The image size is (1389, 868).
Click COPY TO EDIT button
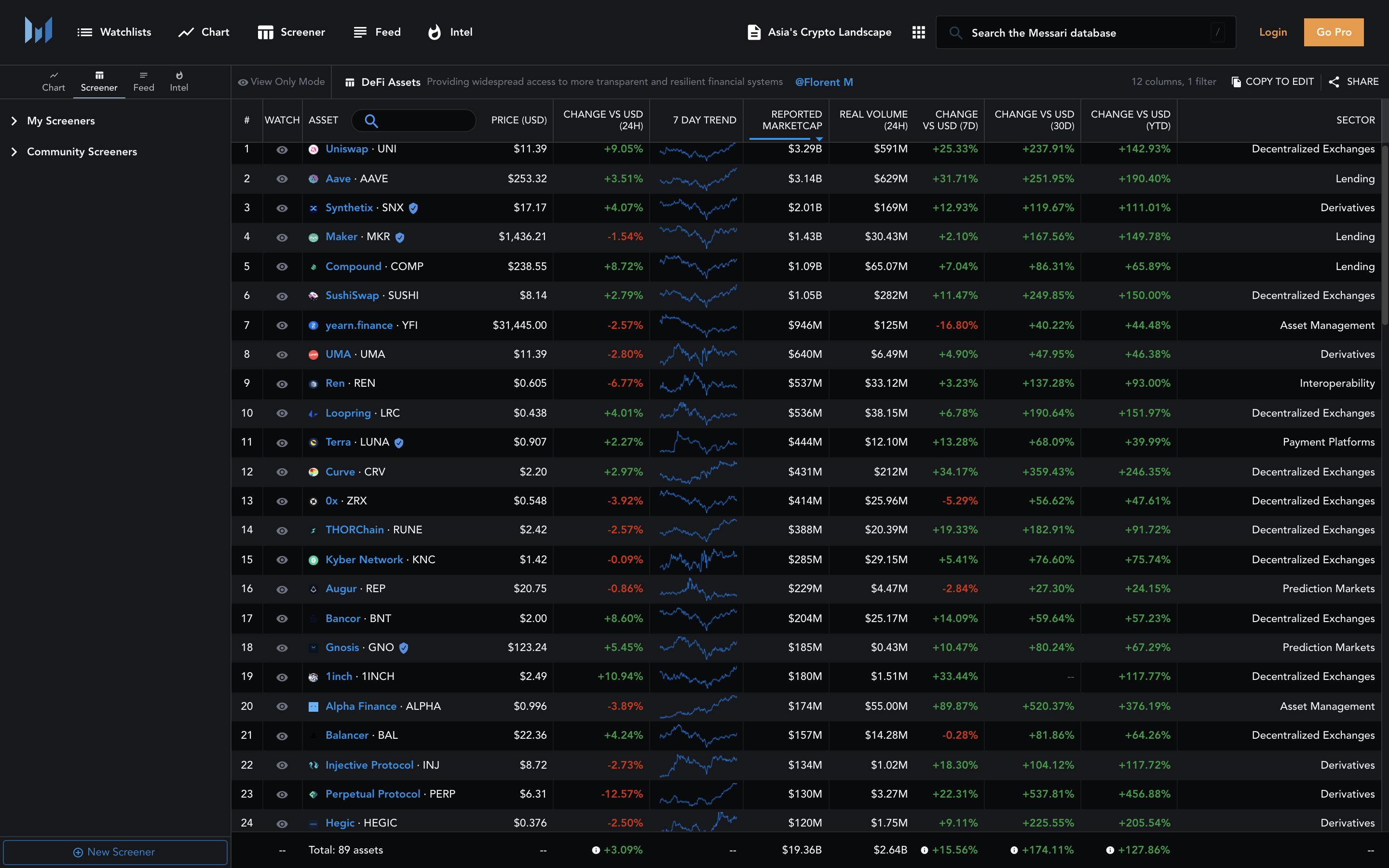(x=1272, y=82)
